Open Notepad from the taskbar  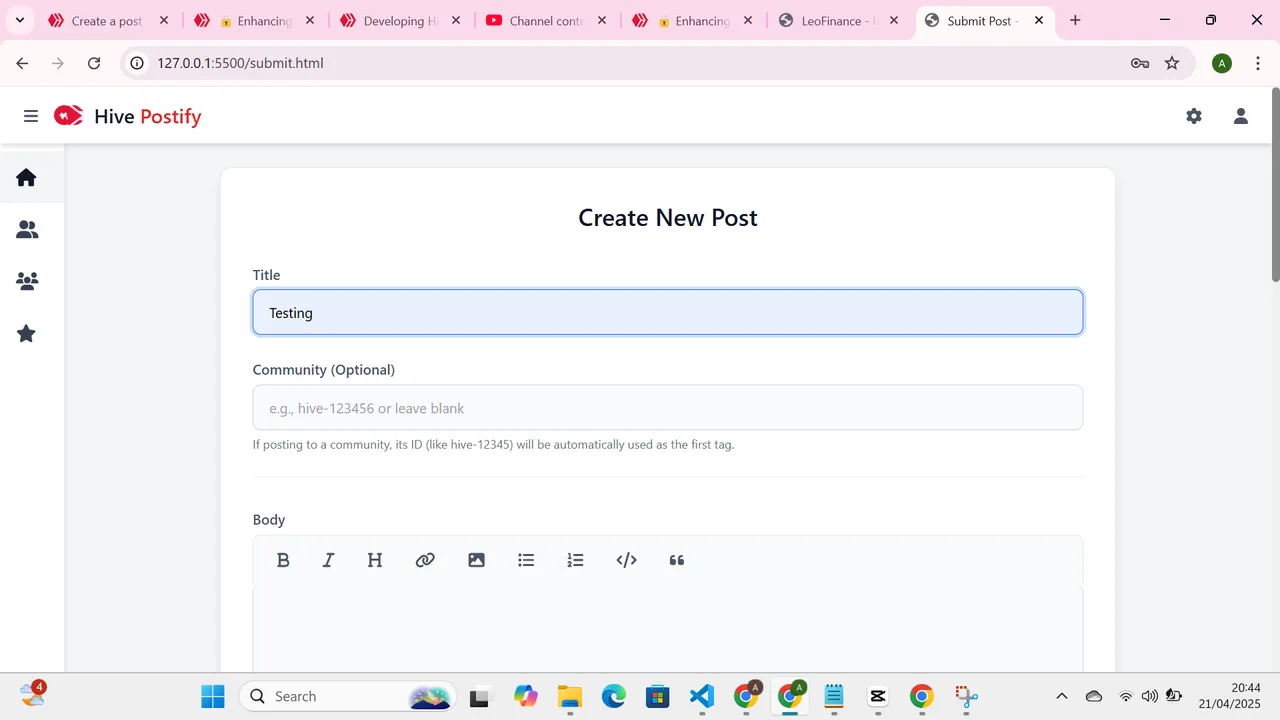834,696
